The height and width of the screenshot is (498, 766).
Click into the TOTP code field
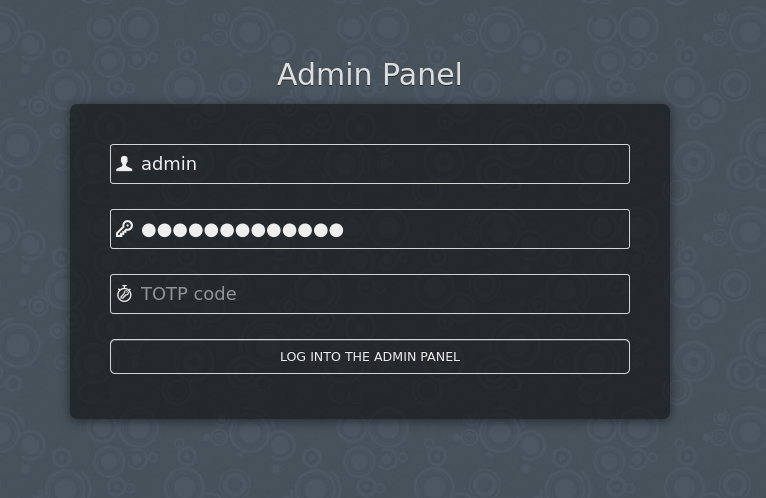click(370, 294)
